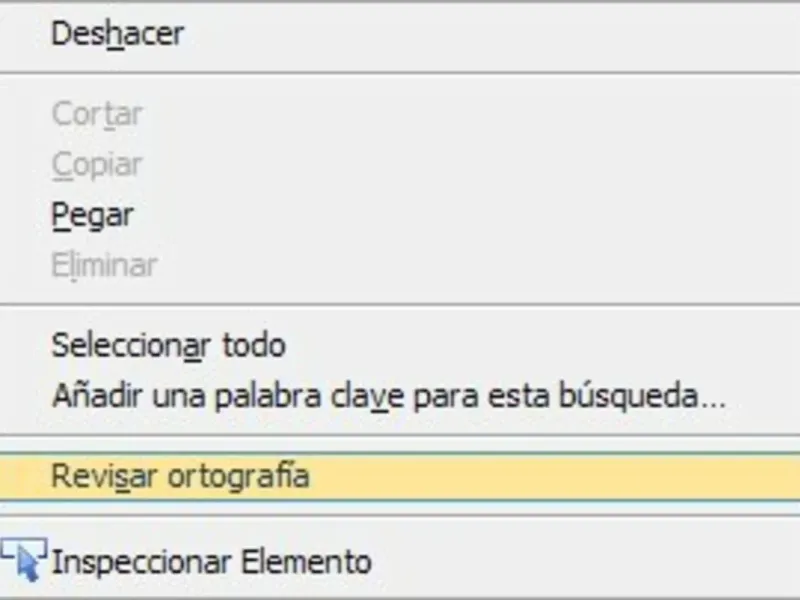Delete the selection using Eliminar

[400, 265]
